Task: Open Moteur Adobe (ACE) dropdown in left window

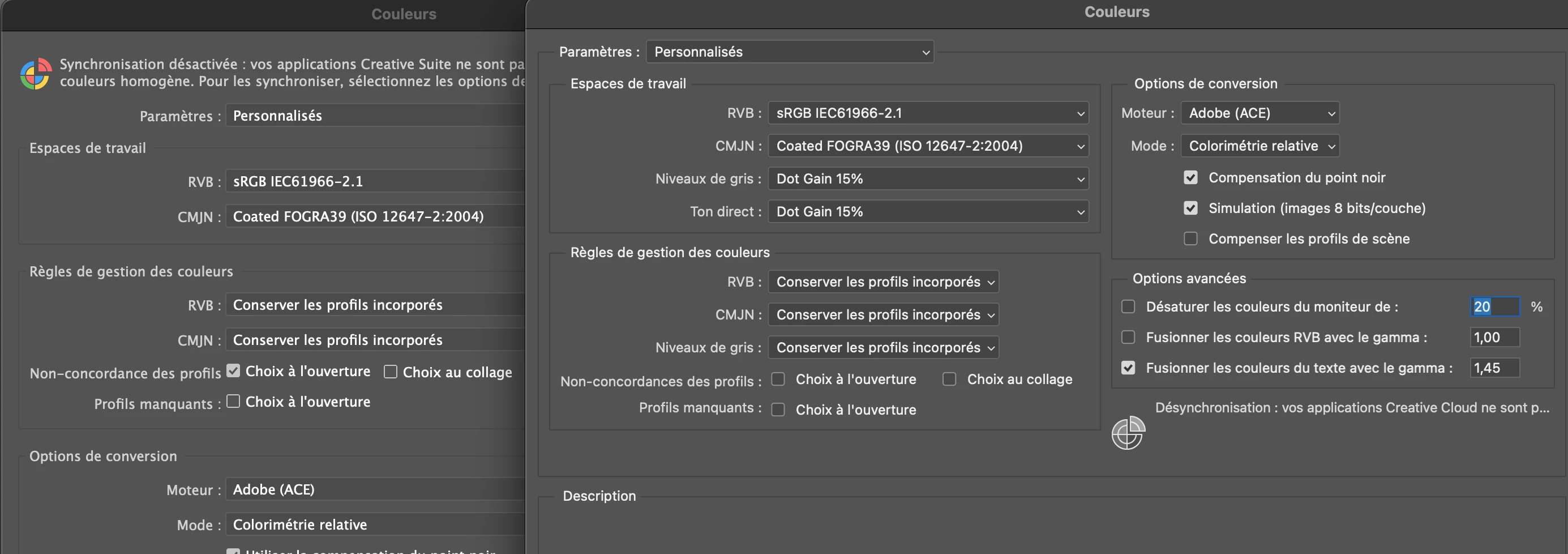Action: [x=375, y=489]
